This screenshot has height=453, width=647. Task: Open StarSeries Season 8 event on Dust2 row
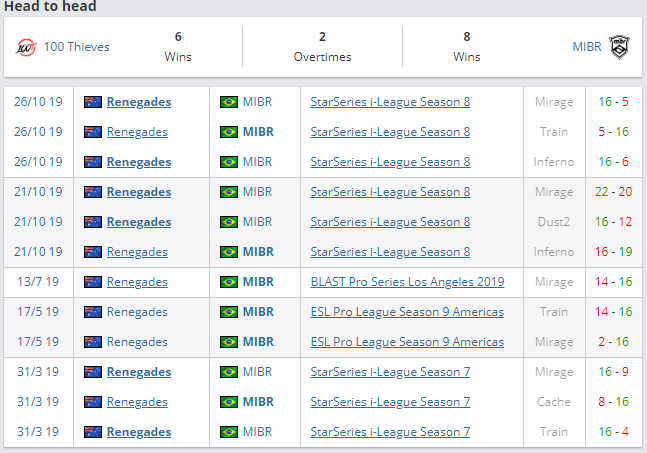pyautogui.click(x=390, y=222)
